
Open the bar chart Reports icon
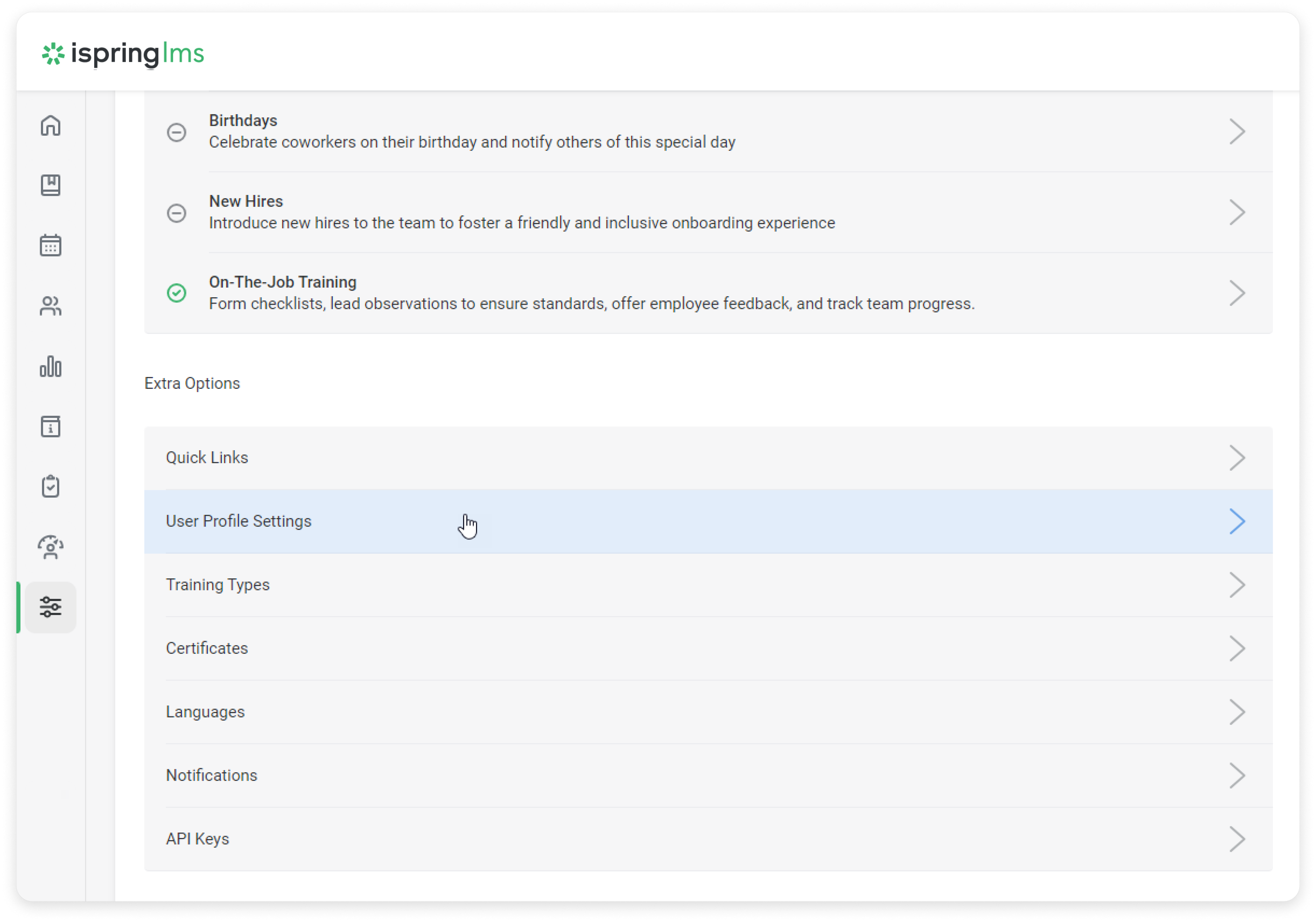(x=50, y=366)
